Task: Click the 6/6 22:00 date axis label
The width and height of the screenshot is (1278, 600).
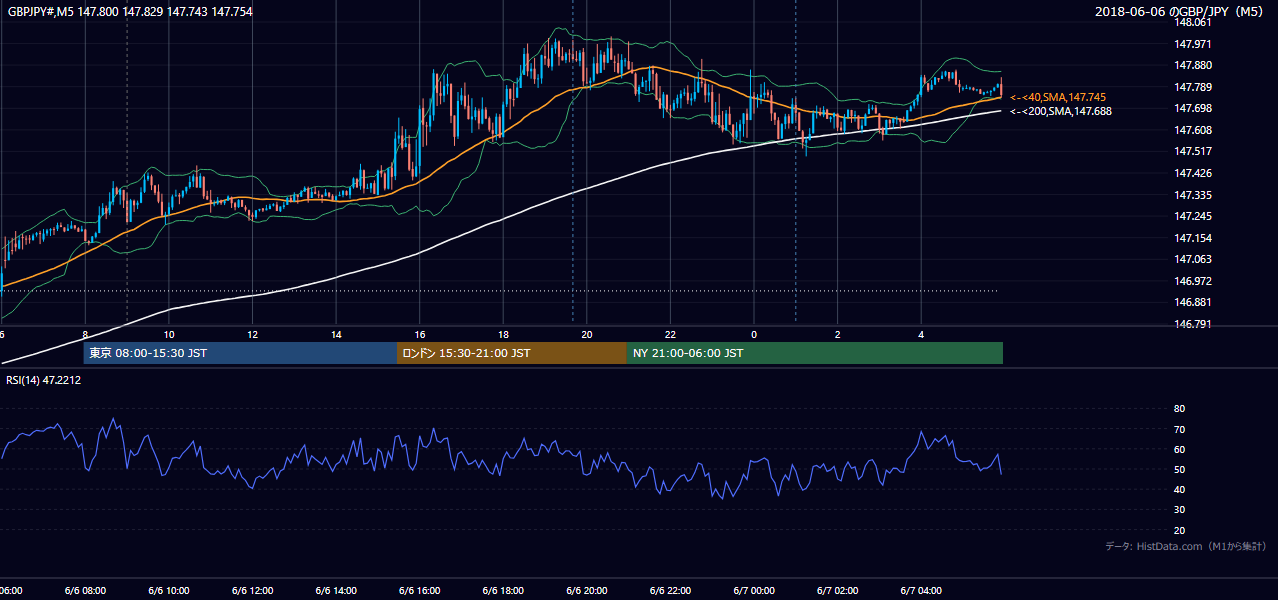Action: (x=670, y=591)
